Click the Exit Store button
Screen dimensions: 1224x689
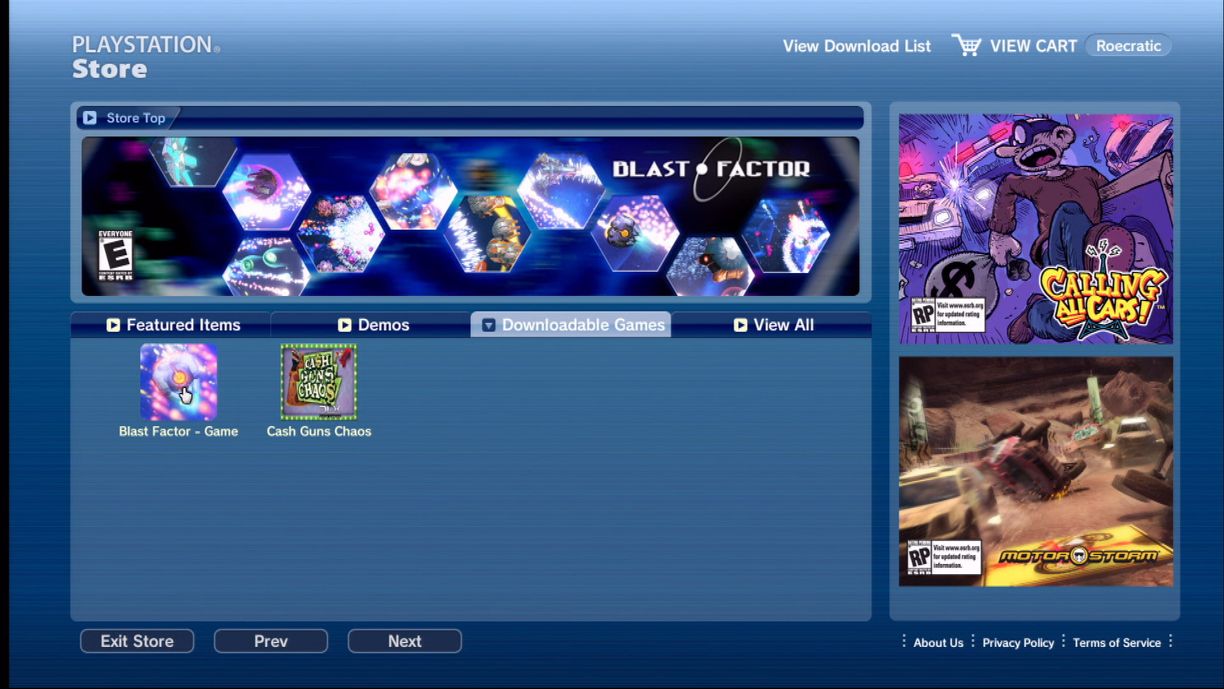point(137,641)
